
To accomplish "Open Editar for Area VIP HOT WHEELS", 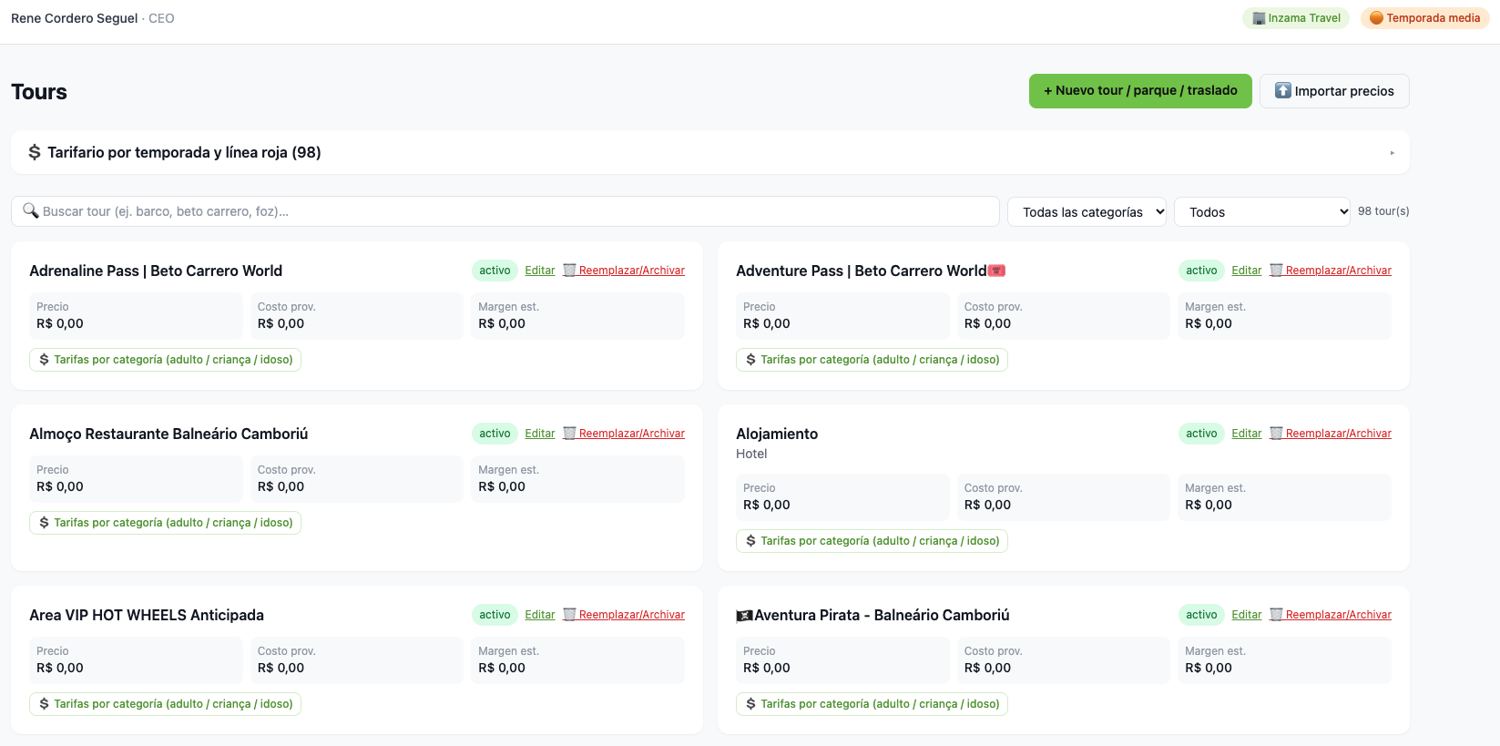I will (x=540, y=614).
